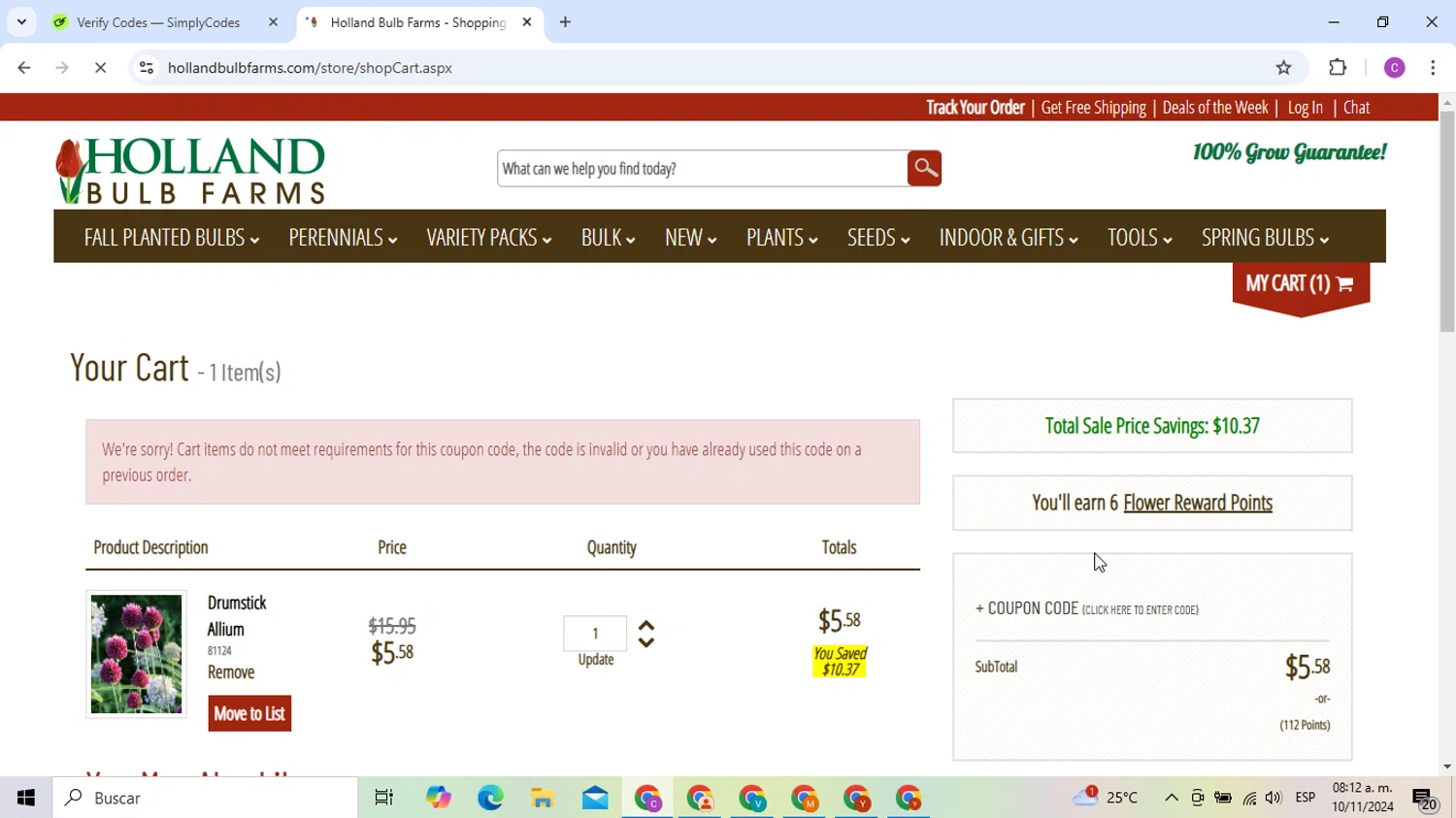1456x818 pixels.
Task: Open the browser extensions puzzle icon
Action: pos(1338,68)
